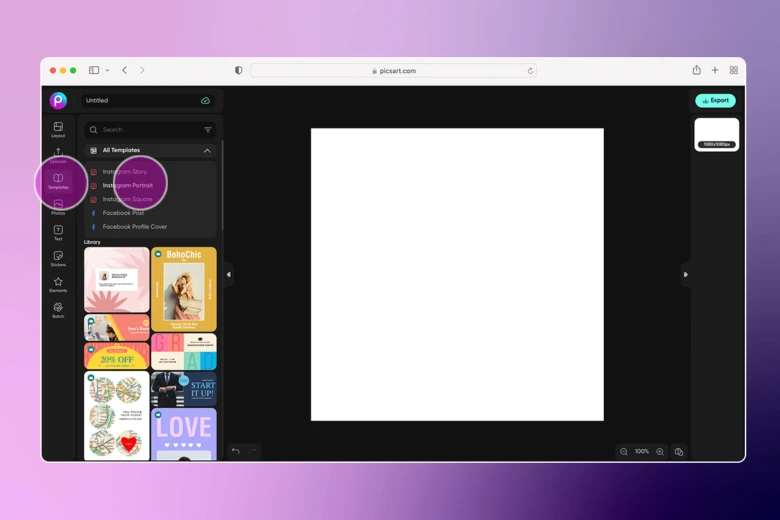
Task: Click the Export button
Action: (715, 101)
